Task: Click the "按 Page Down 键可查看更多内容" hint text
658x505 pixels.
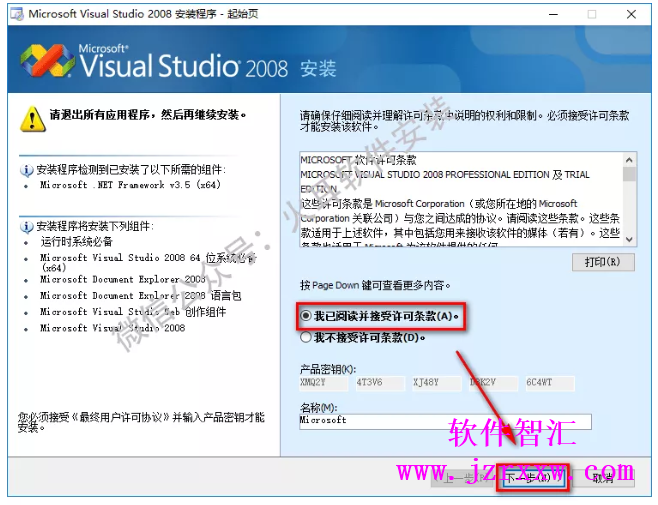Action: point(375,285)
